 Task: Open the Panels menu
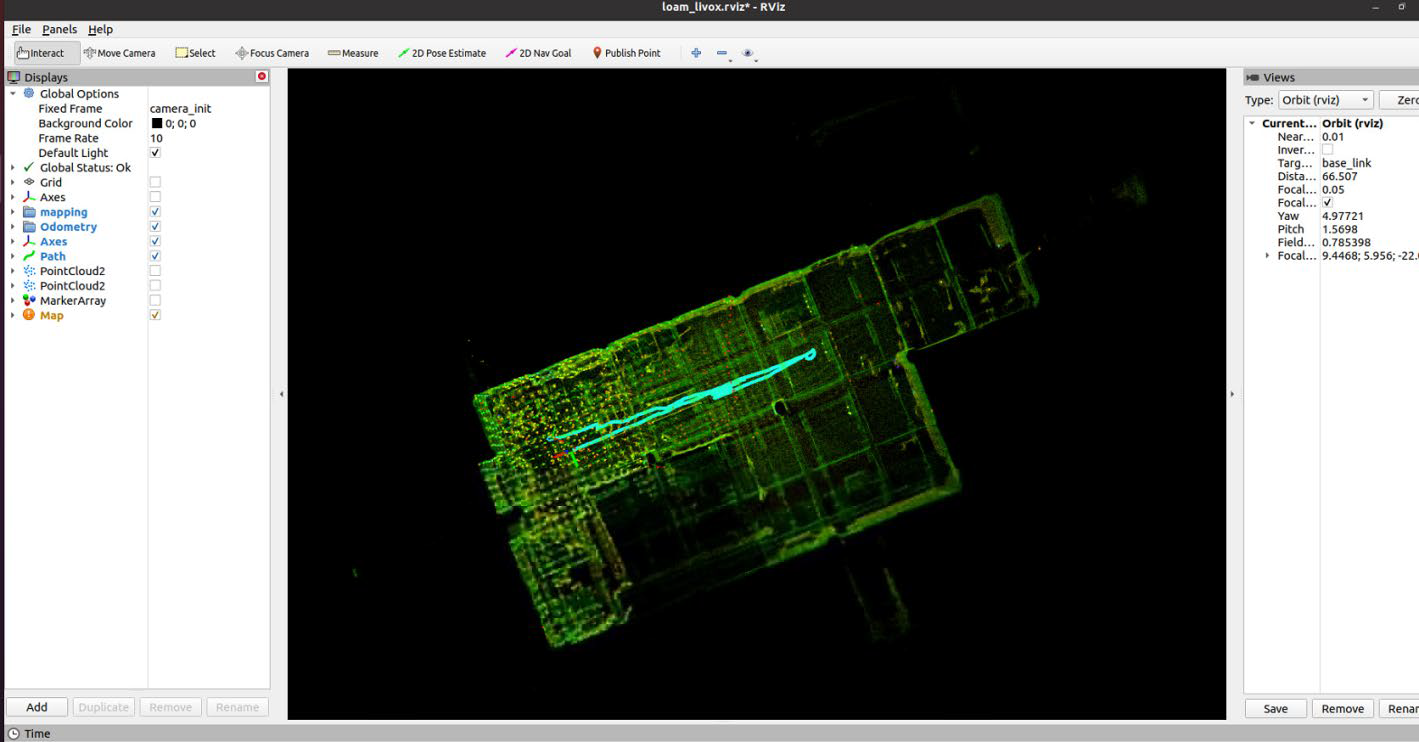tap(59, 29)
